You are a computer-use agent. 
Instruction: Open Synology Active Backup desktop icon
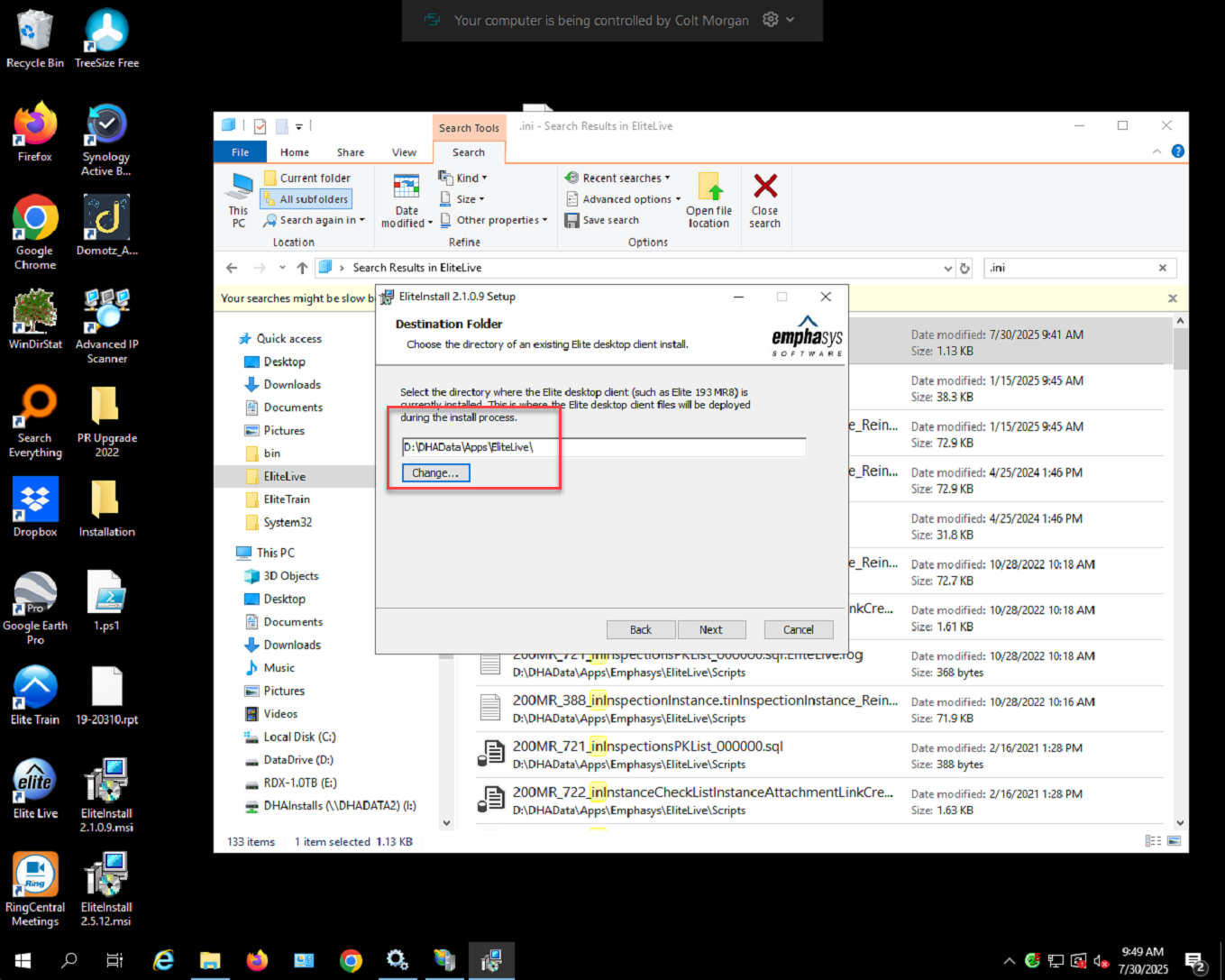(x=106, y=140)
